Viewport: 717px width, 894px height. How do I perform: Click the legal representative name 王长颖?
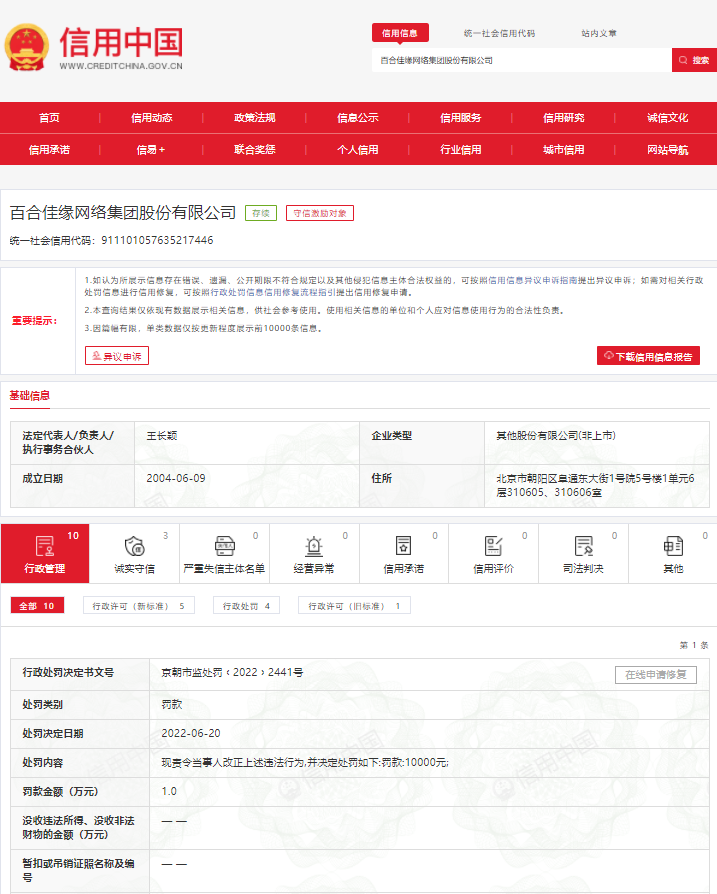pyautogui.click(x=162, y=436)
